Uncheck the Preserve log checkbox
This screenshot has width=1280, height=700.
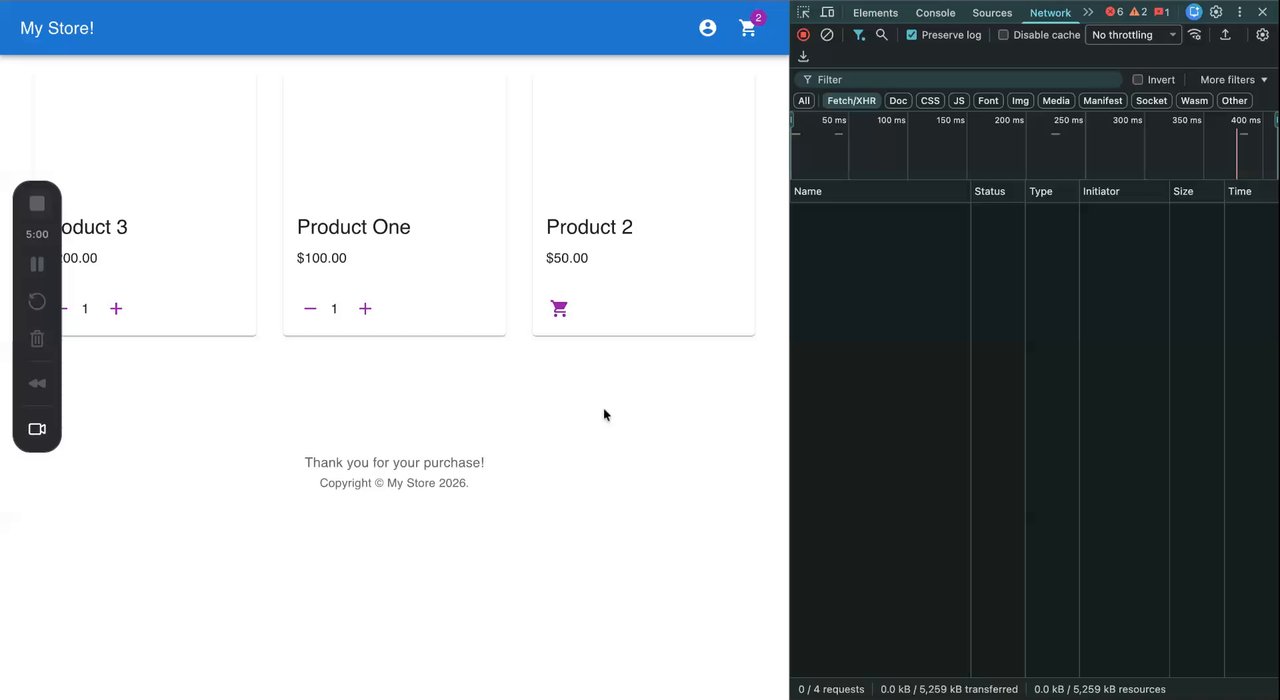pyautogui.click(x=911, y=35)
